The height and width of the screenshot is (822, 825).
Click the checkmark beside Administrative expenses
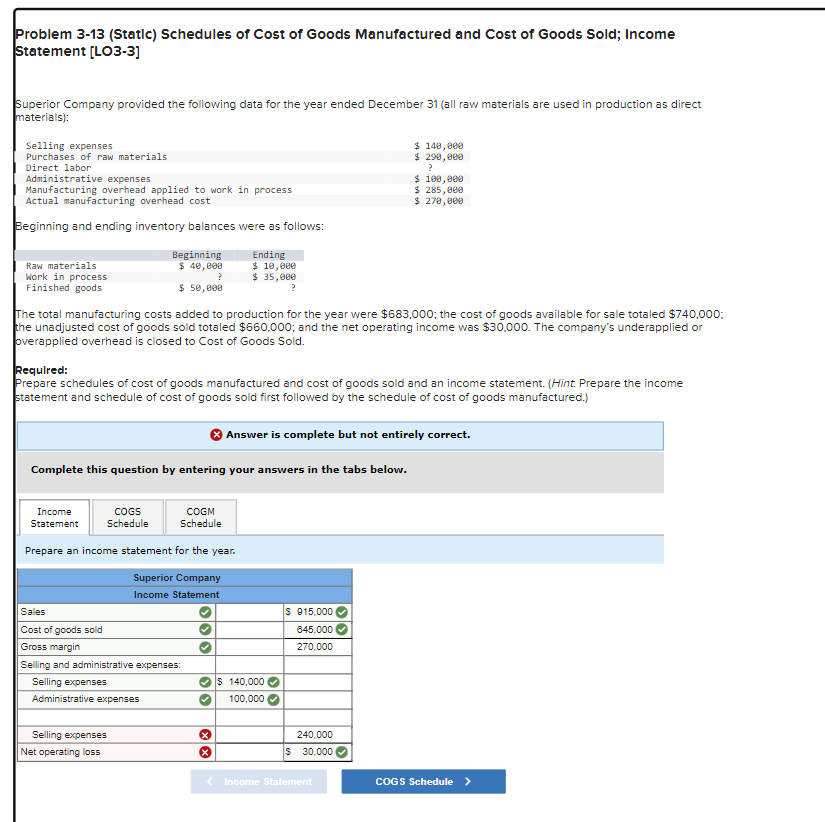pyautogui.click(x=205, y=700)
